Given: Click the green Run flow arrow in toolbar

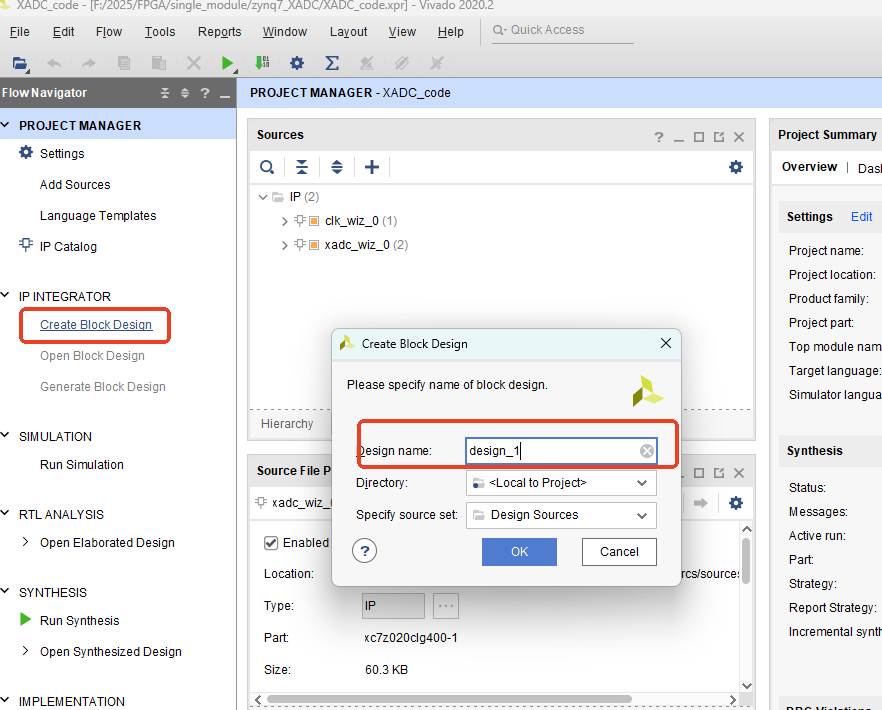Looking at the screenshot, I should 227,63.
